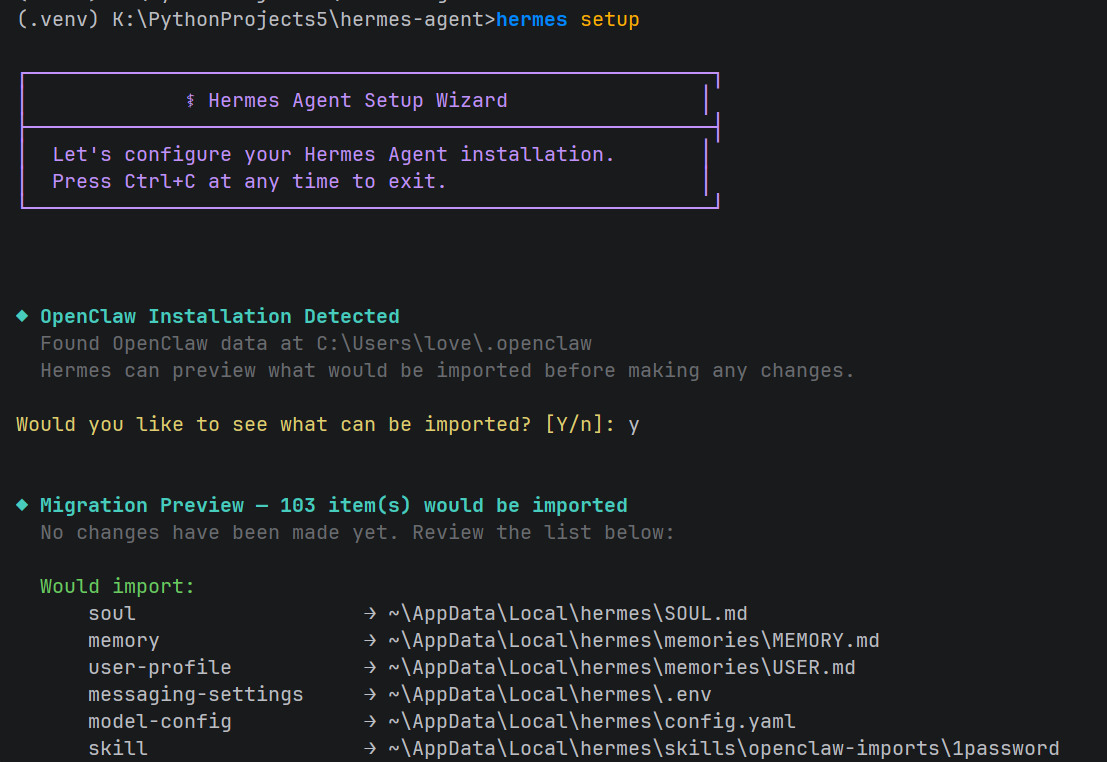Image resolution: width=1107 pixels, height=762 pixels.
Task: Click the 'Would you like to see what can be imported?' prompt
Action: pyautogui.click(x=273, y=424)
